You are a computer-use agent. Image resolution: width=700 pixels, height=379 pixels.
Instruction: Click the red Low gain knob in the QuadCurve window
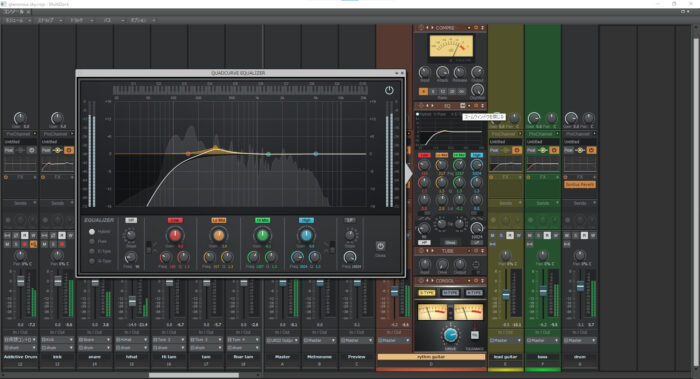(x=175, y=235)
